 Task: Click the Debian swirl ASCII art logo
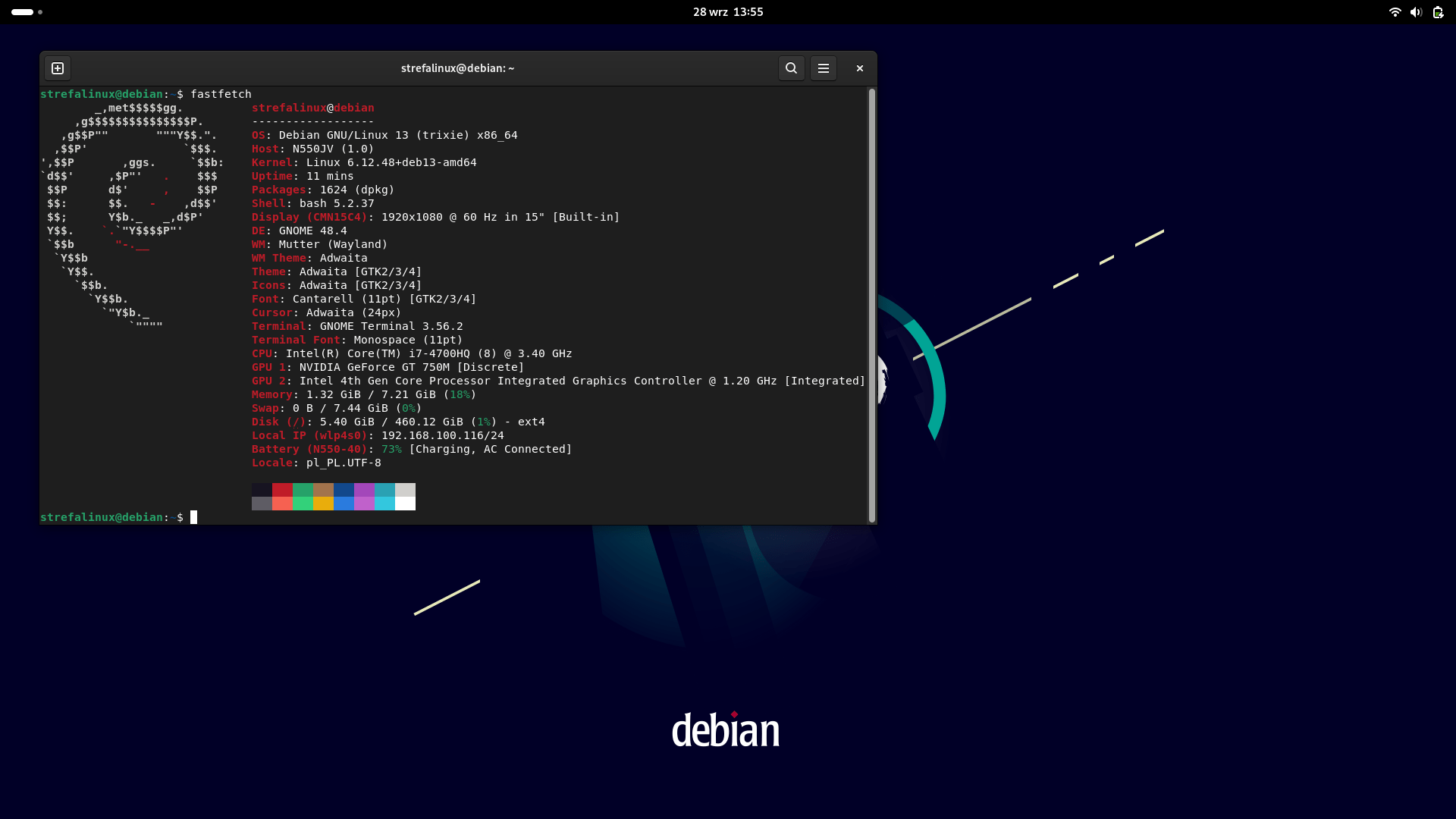(x=133, y=217)
